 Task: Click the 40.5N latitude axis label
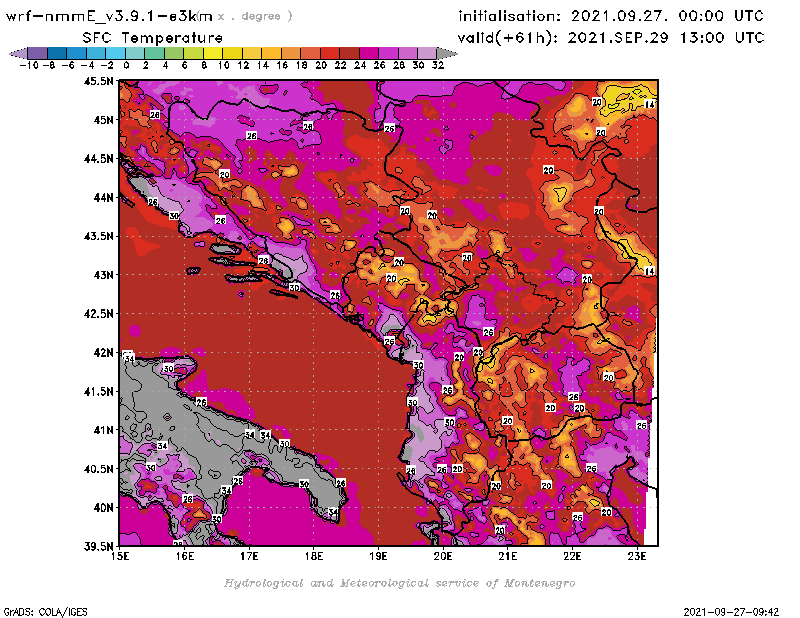coord(99,469)
